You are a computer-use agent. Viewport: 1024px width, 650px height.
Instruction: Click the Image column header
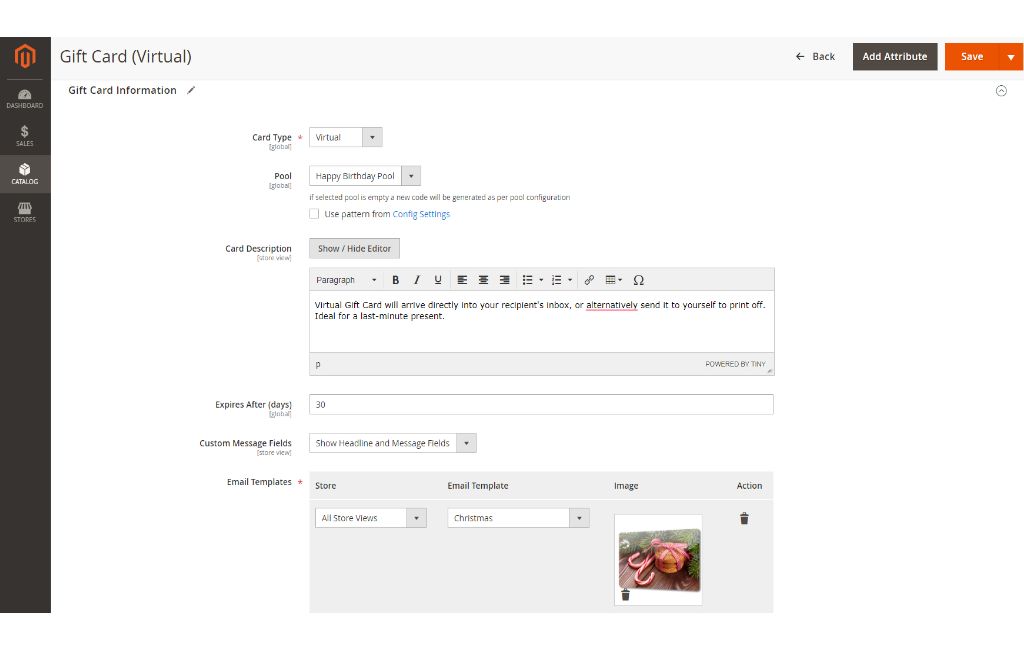pyautogui.click(x=626, y=485)
